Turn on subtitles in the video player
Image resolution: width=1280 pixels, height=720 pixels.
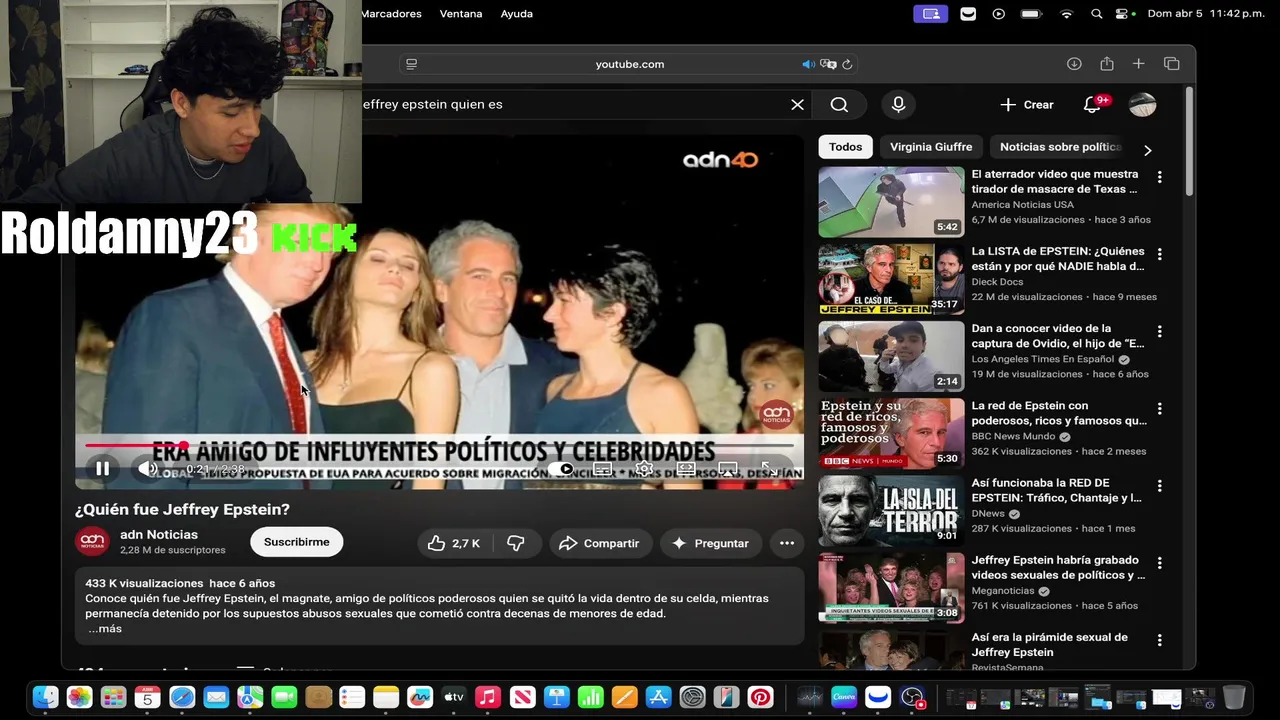pyautogui.click(x=603, y=468)
